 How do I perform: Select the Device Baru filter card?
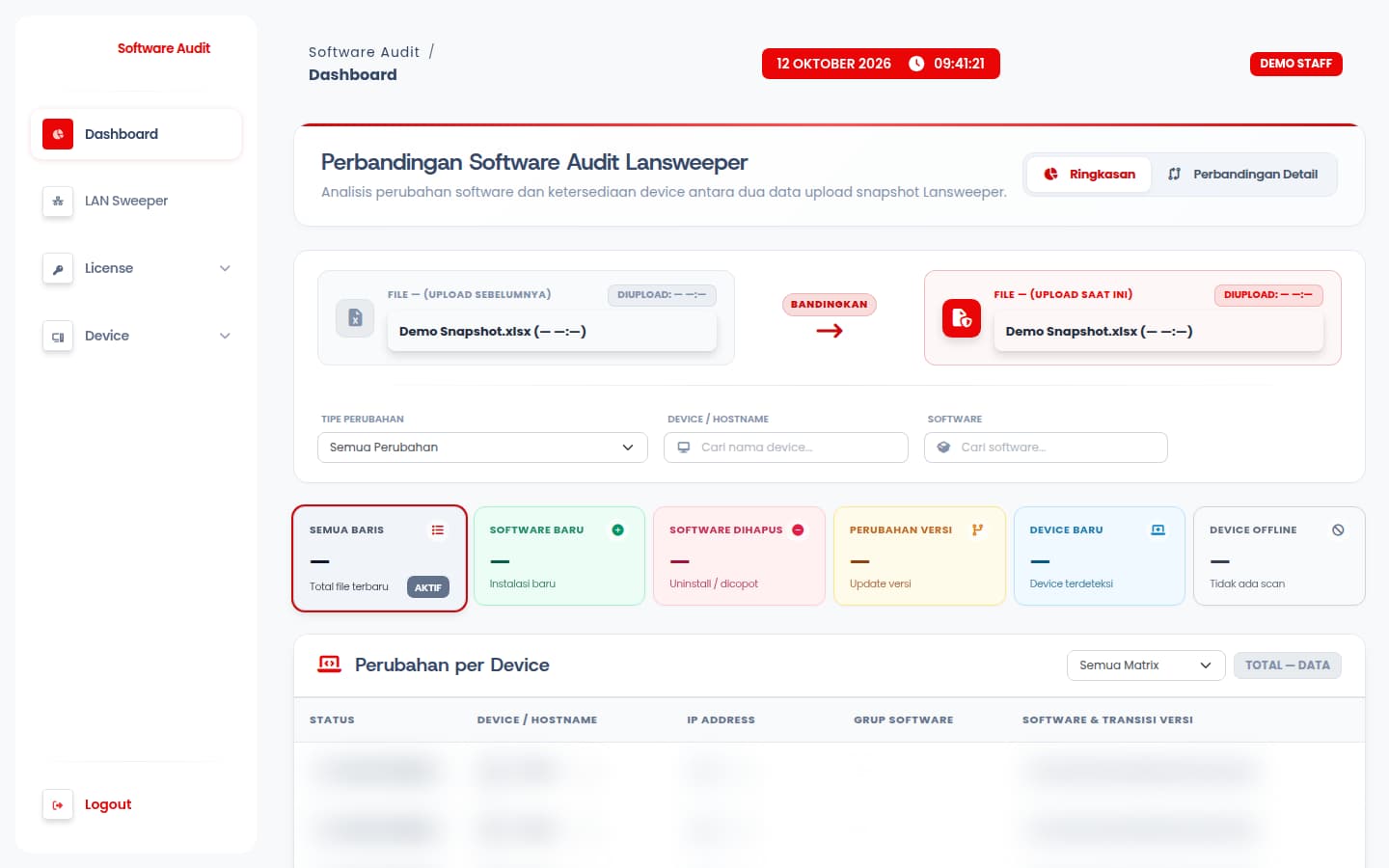pos(1100,556)
